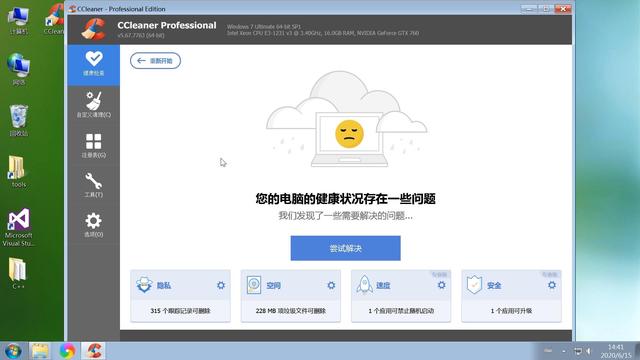Open the Tools wrench tab

94,185
